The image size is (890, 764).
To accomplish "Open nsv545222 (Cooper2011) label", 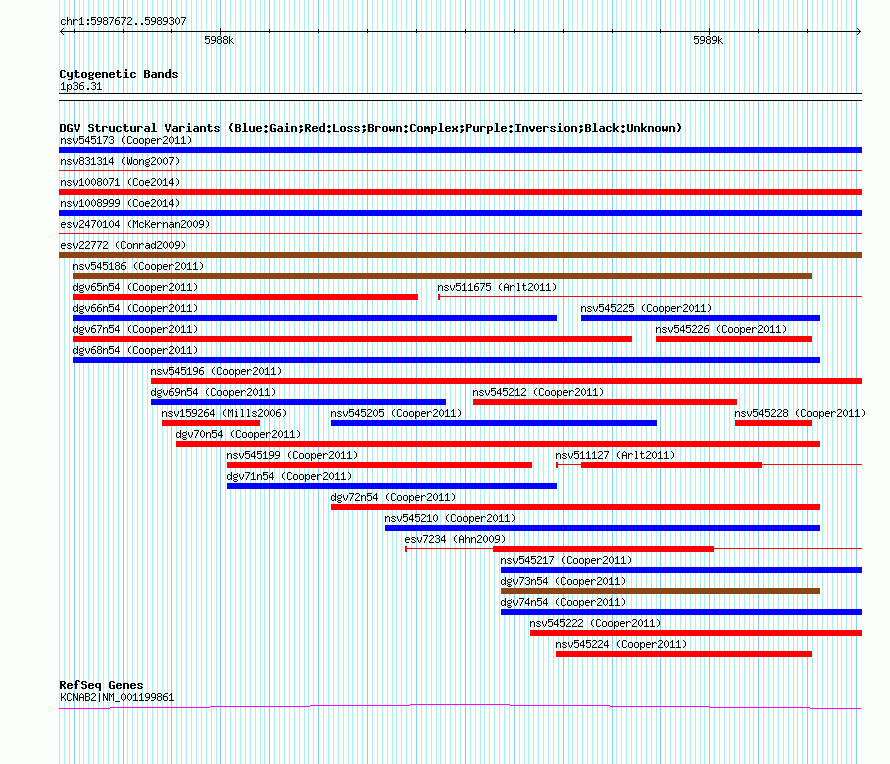I will point(595,623).
